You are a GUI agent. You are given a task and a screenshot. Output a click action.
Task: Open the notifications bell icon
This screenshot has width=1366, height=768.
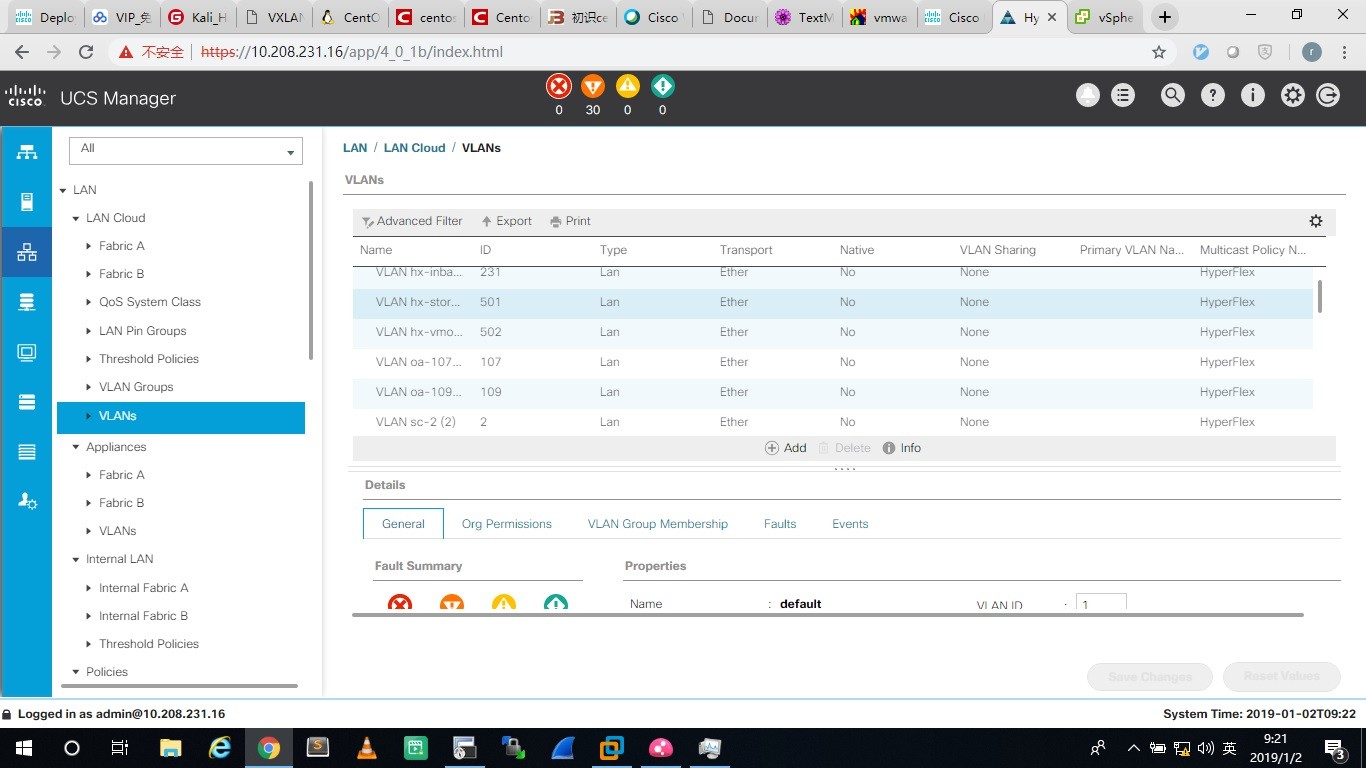1087,95
